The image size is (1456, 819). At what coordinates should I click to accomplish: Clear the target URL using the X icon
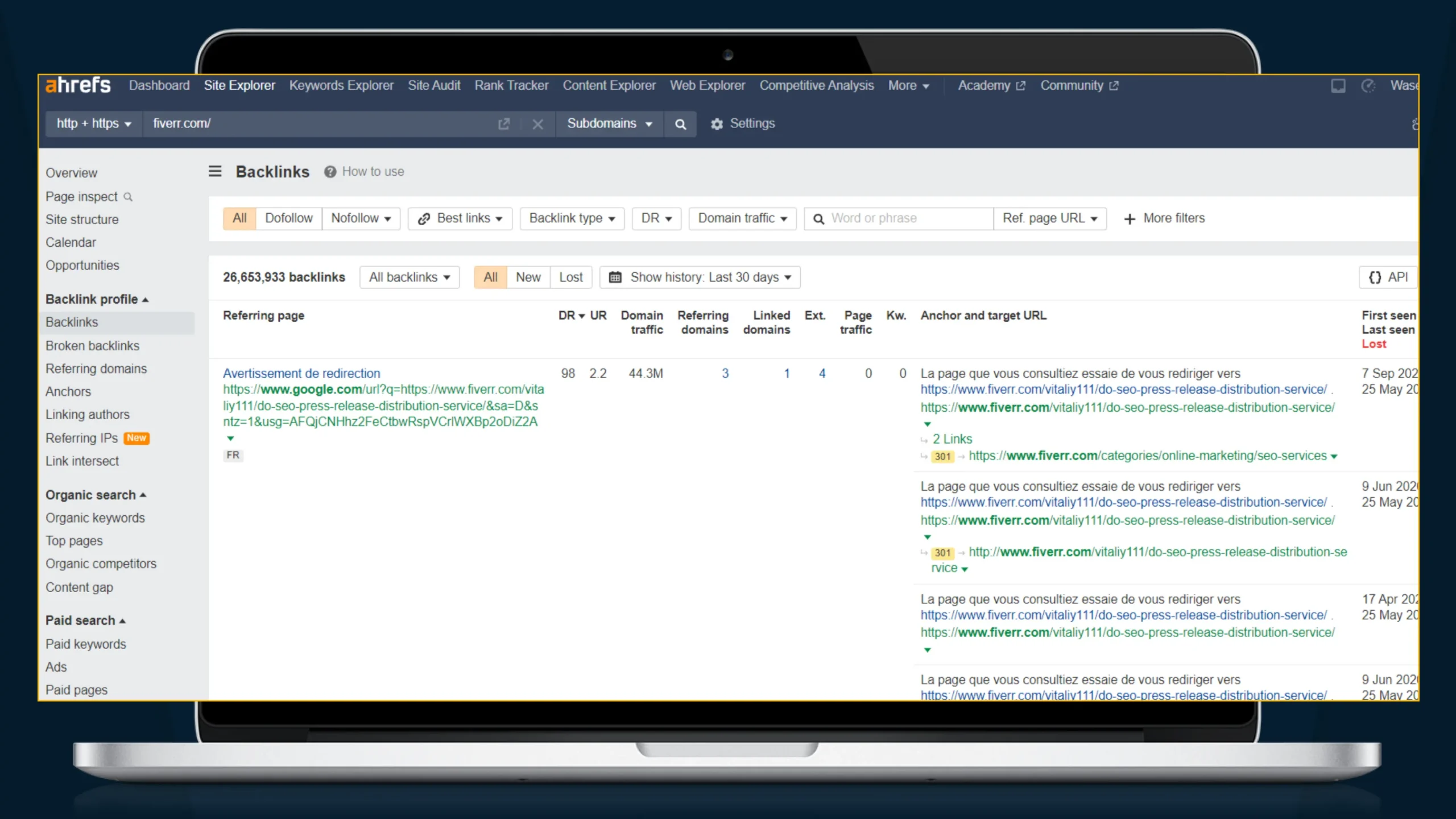538,123
